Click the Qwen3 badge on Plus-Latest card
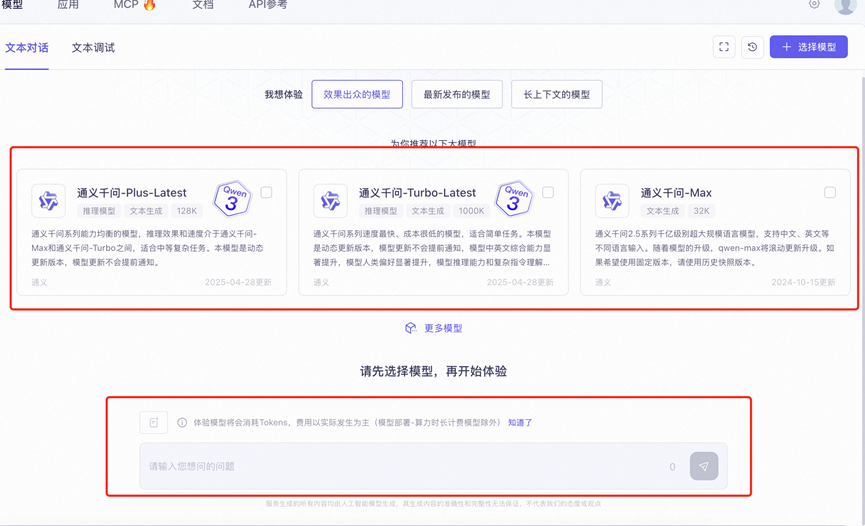This screenshot has height=526, width=865. click(232, 199)
